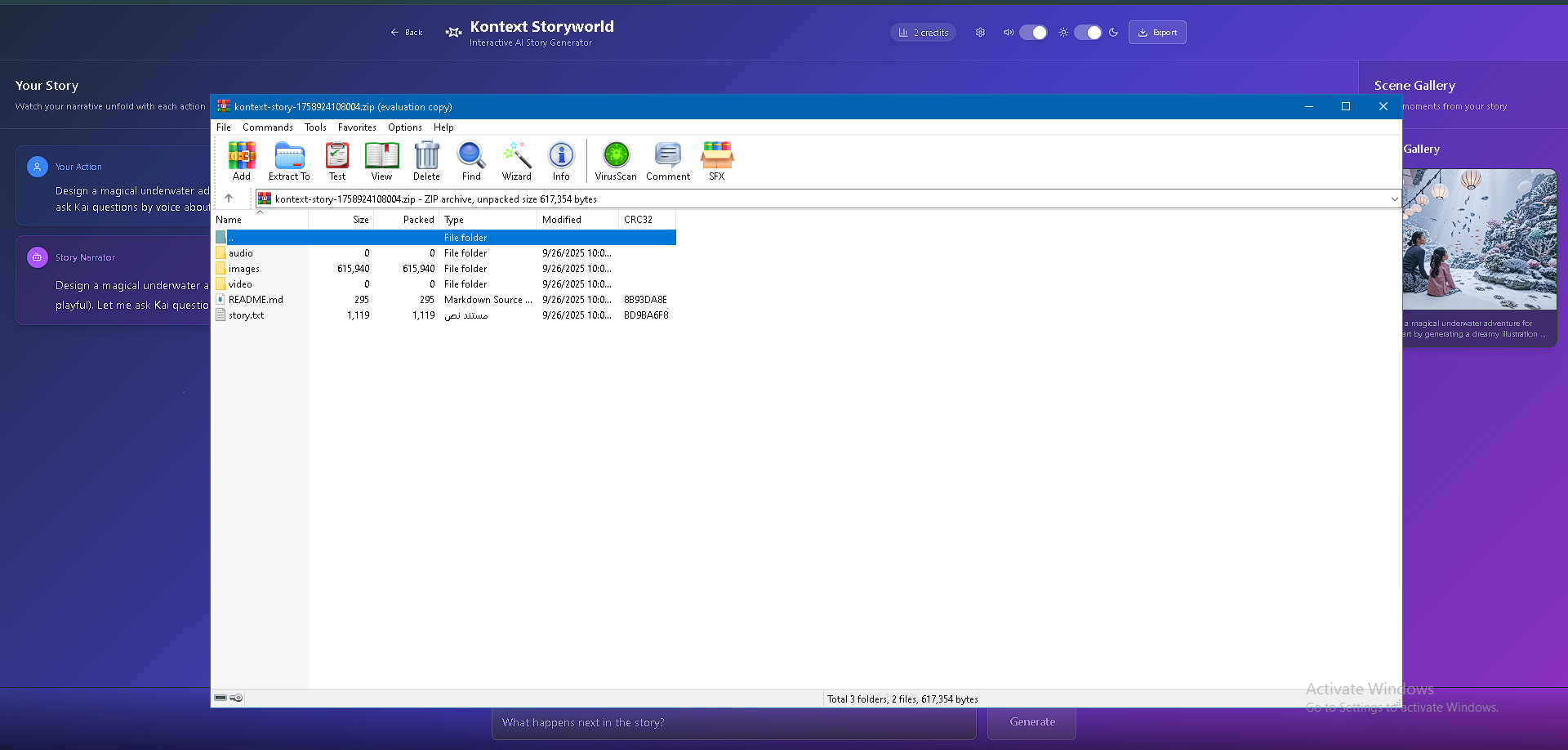Sort by the CRC32 column header

(648, 220)
